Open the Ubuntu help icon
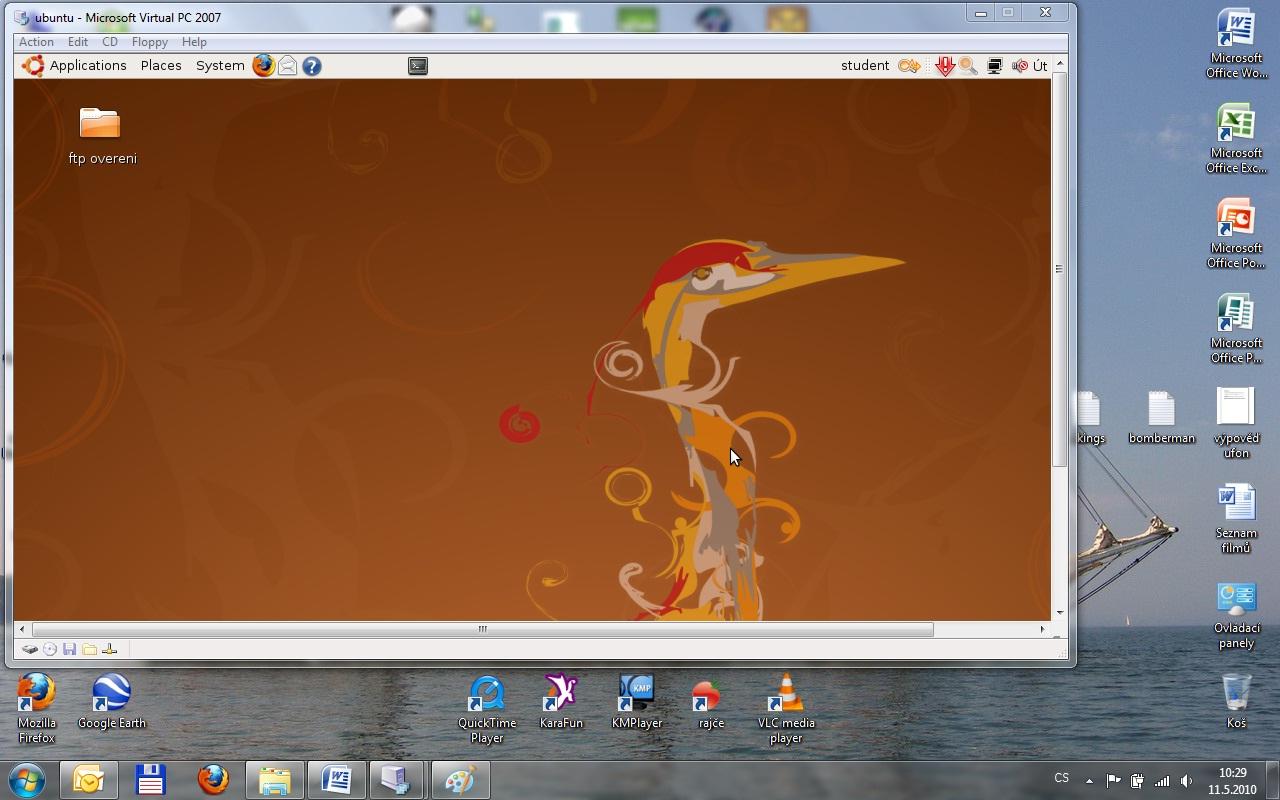1280x800 pixels. tap(312, 66)
